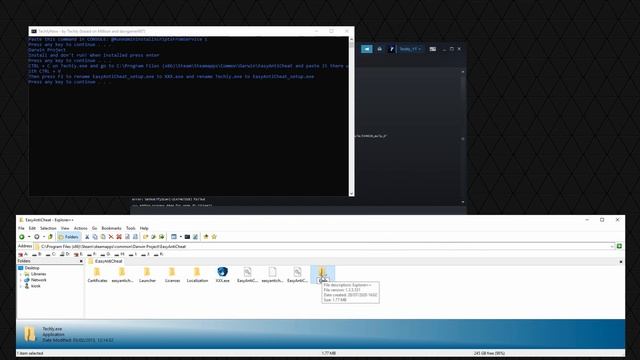This screenshot has width=640, height=360.
Task: Paste using the toolbar Paste icon
Action: coord(103,237)
